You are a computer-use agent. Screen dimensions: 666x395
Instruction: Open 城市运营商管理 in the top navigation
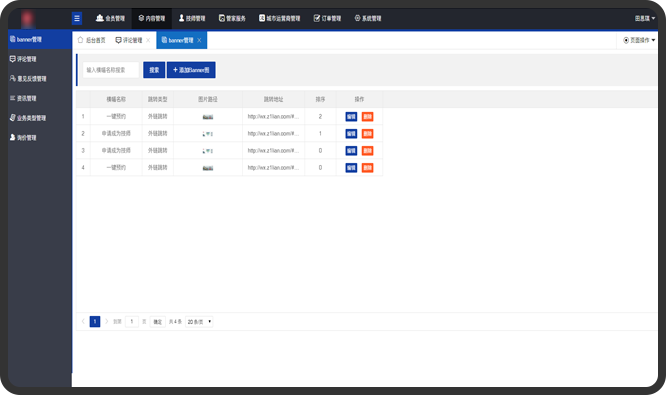[x=280, y=18]
